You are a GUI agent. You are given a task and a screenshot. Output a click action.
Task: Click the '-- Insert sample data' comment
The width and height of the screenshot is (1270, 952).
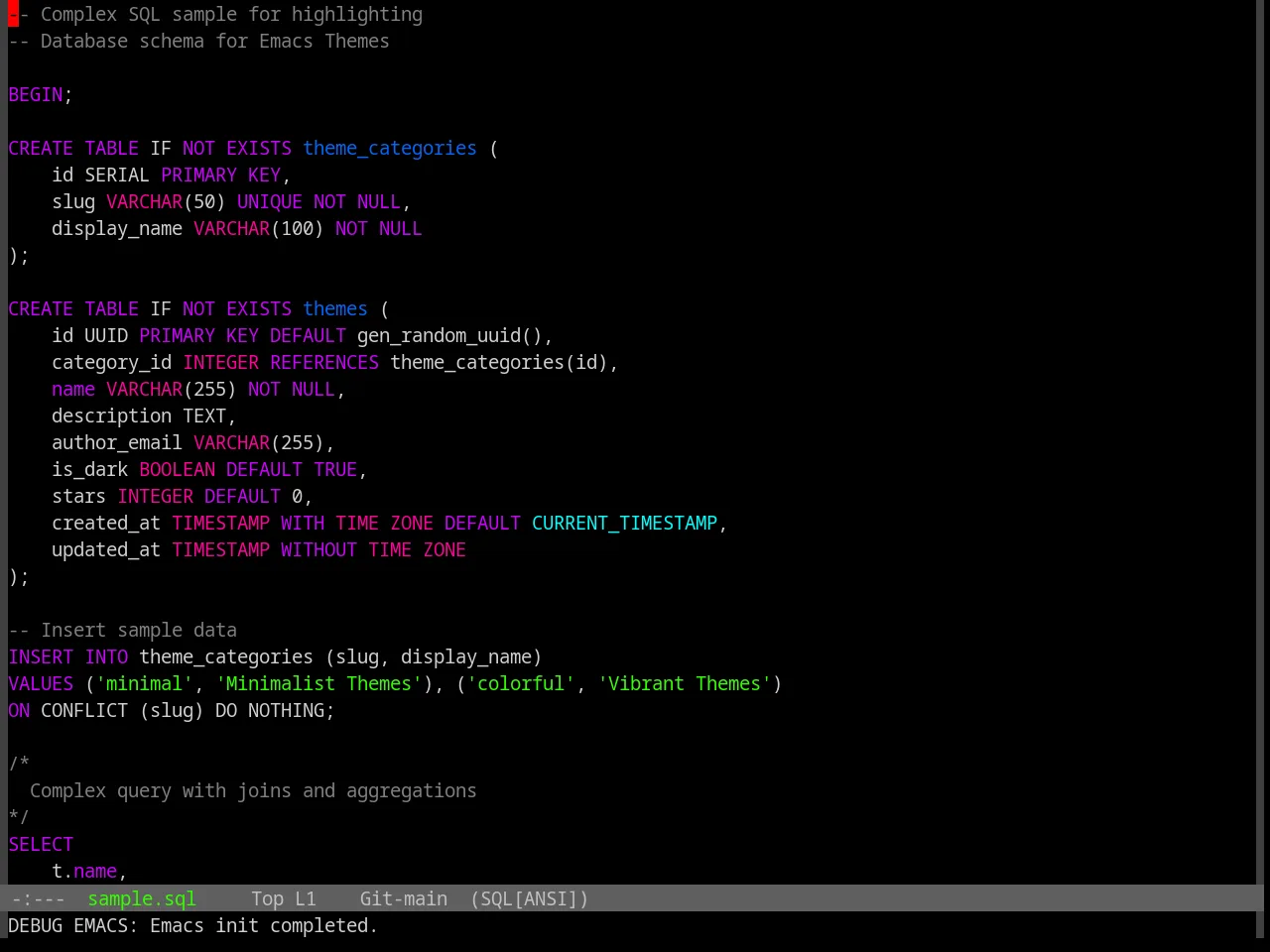(x=123, y=630)
